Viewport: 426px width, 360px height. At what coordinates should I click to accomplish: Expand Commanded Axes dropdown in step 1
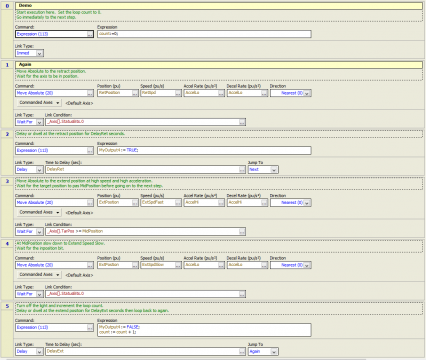39,103
